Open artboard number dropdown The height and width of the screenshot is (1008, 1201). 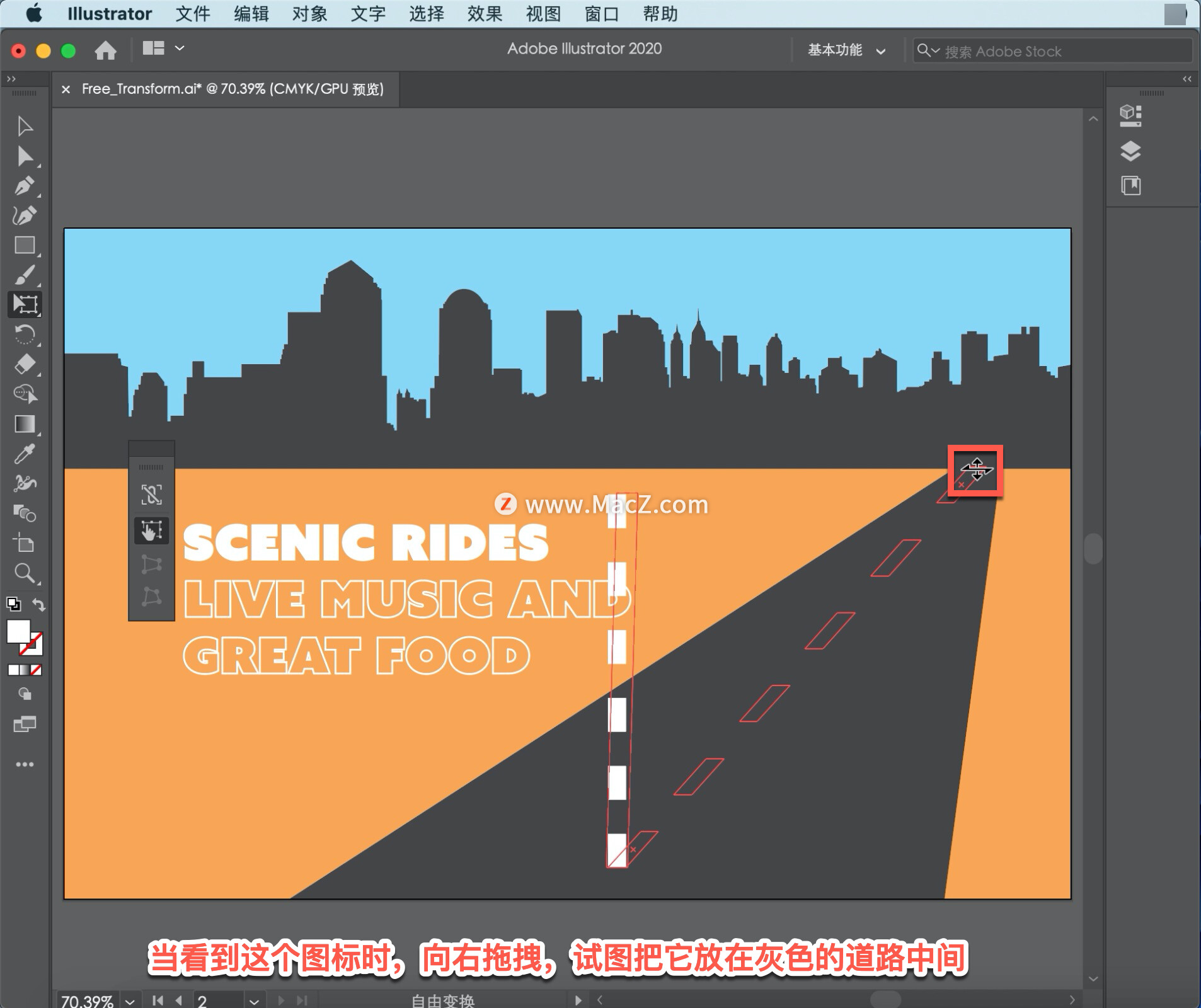pyautogui.click(x=254, y=1000)
